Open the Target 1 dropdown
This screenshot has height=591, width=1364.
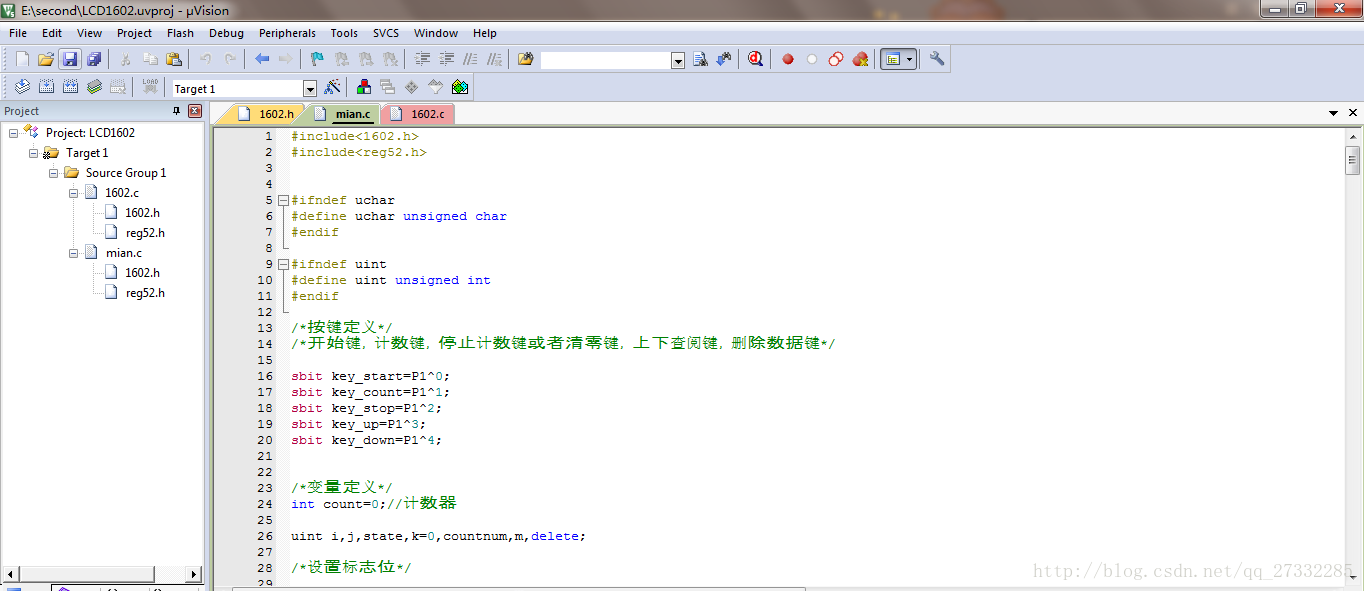tap(309, 89)
